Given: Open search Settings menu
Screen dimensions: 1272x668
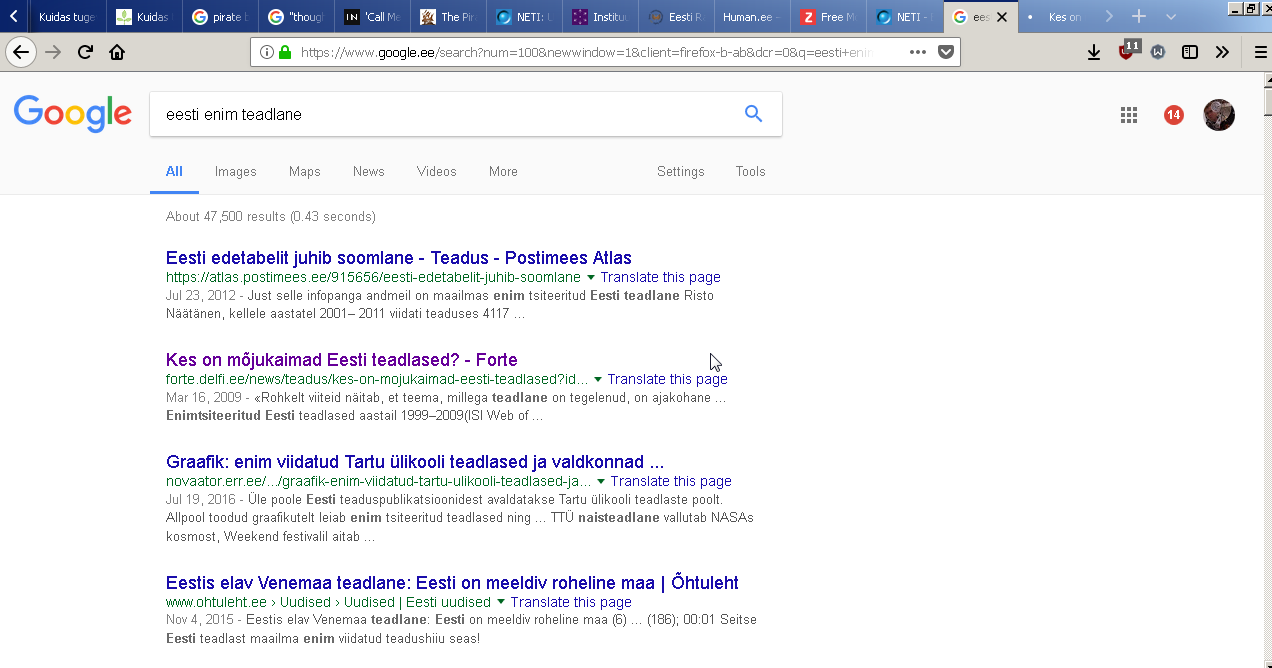Looking at the screenshot, I should pyautogui.click(x=681, y=171).
